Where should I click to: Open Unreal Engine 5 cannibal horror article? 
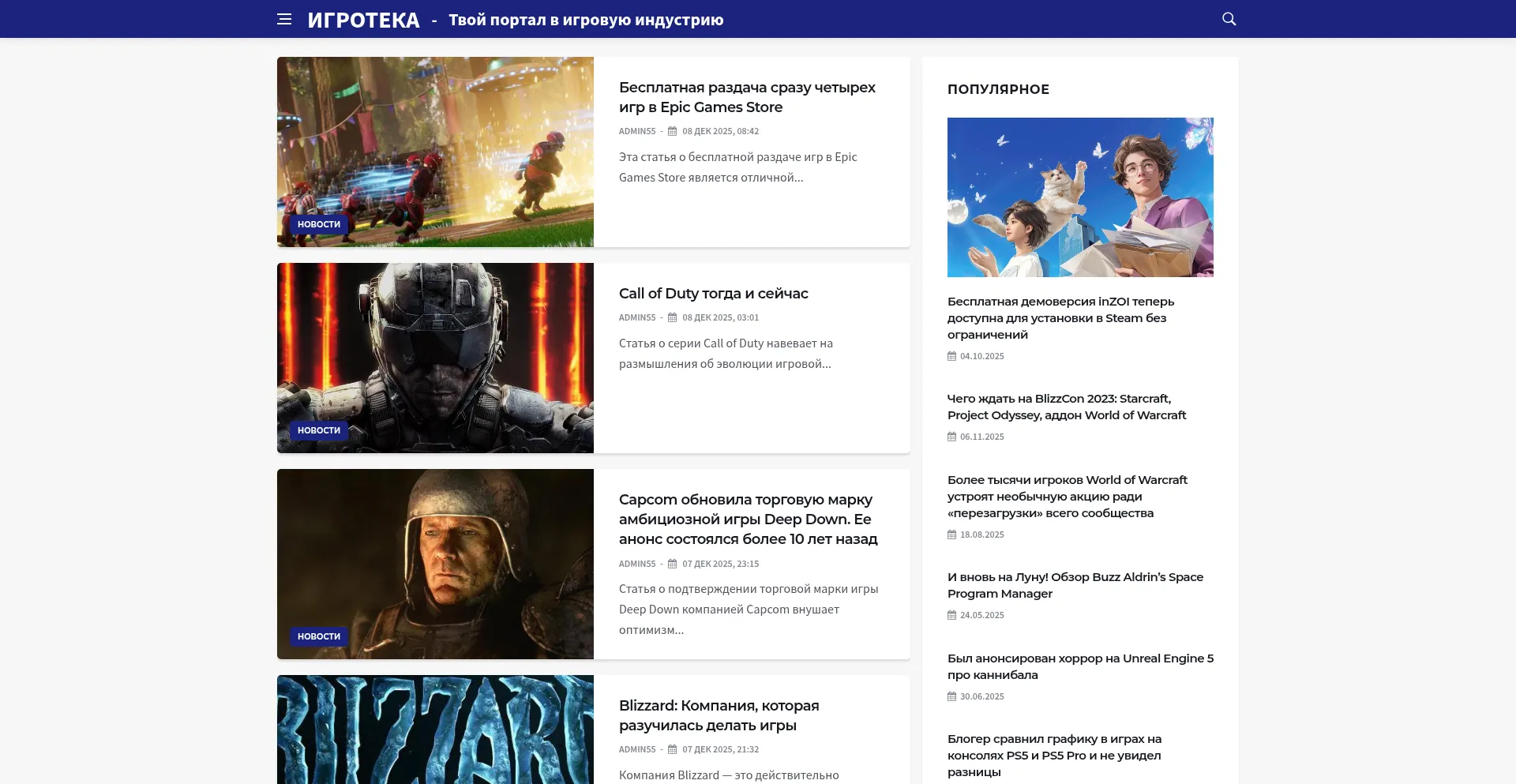[x=1080, y=666]
